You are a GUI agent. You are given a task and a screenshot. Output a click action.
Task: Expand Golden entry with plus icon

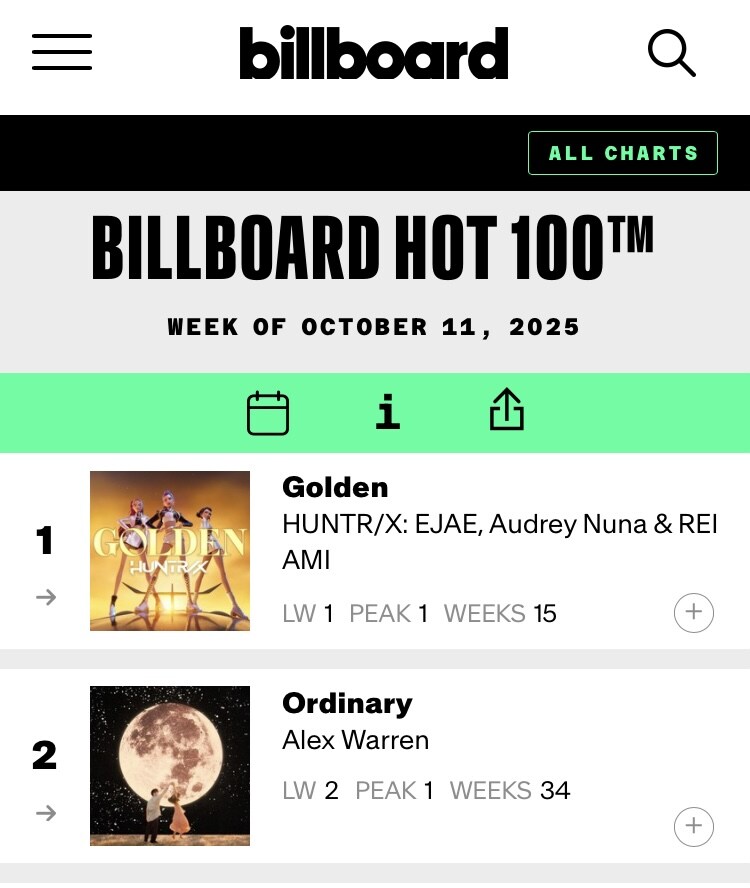(x=694, y=613)
